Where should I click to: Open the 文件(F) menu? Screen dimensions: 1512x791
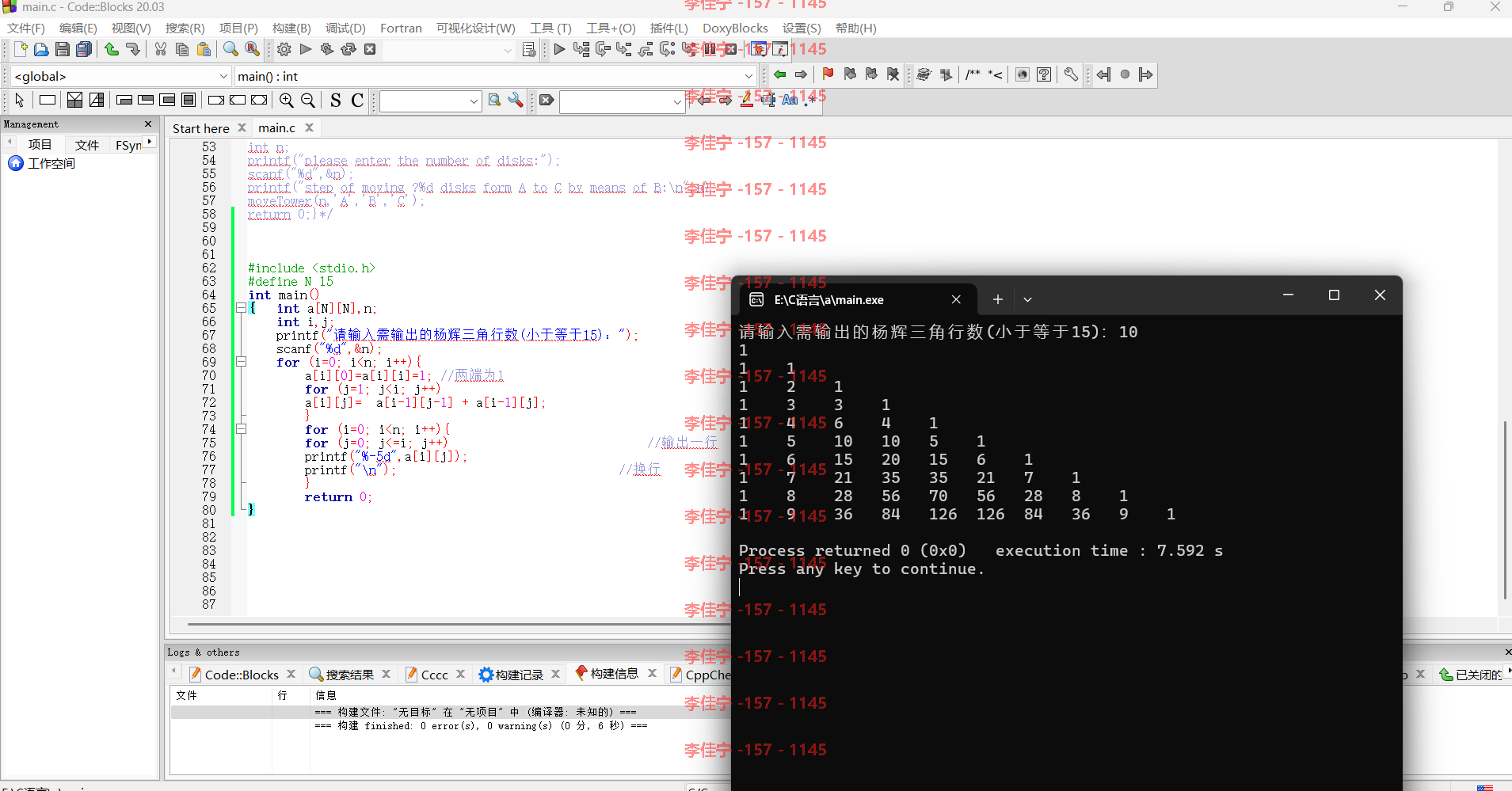tap(26, 29)
